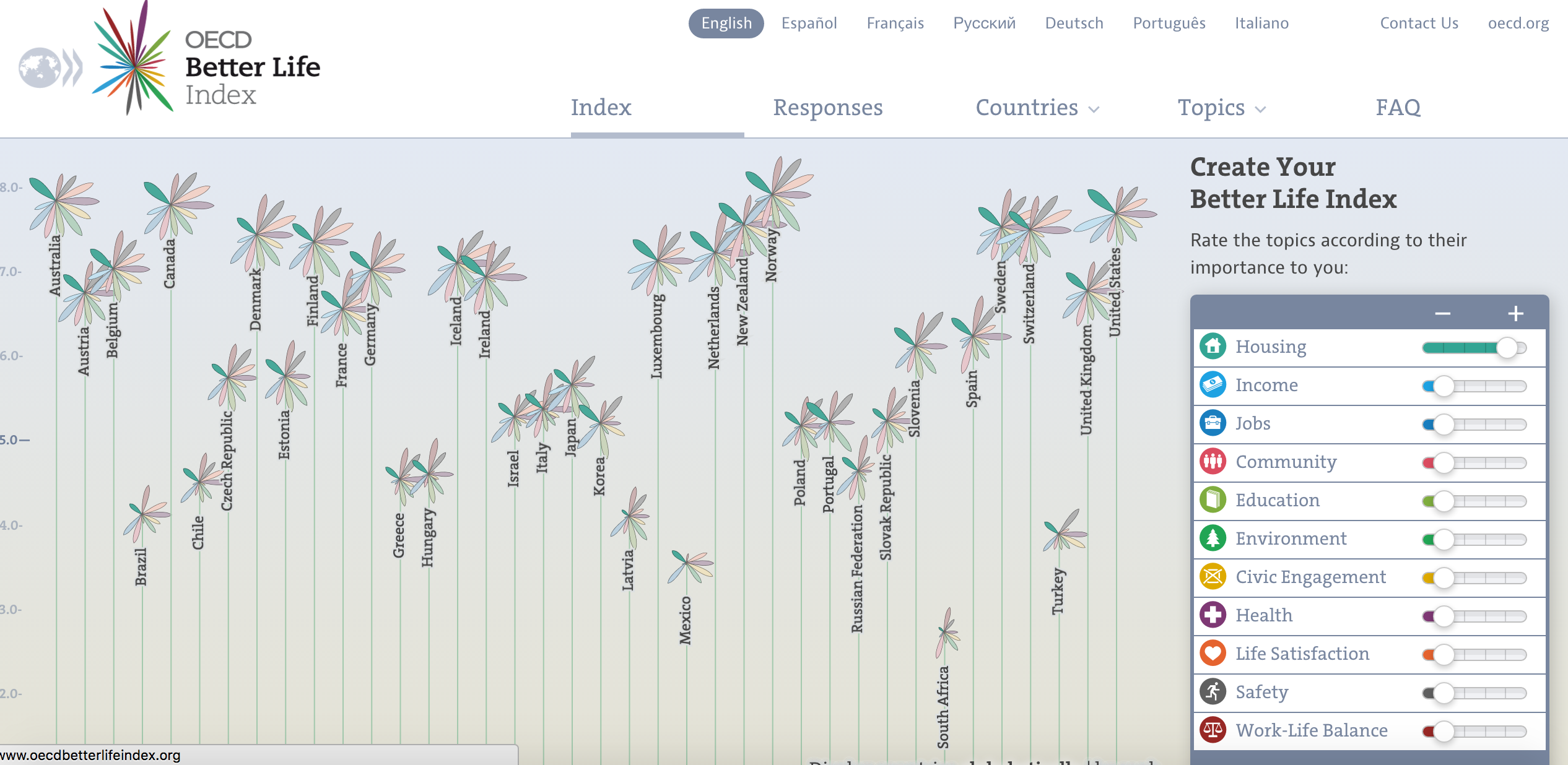The height and width of the screenshot is (765, 1568).
Task: Click the Income money icon
Action: 1213,384
